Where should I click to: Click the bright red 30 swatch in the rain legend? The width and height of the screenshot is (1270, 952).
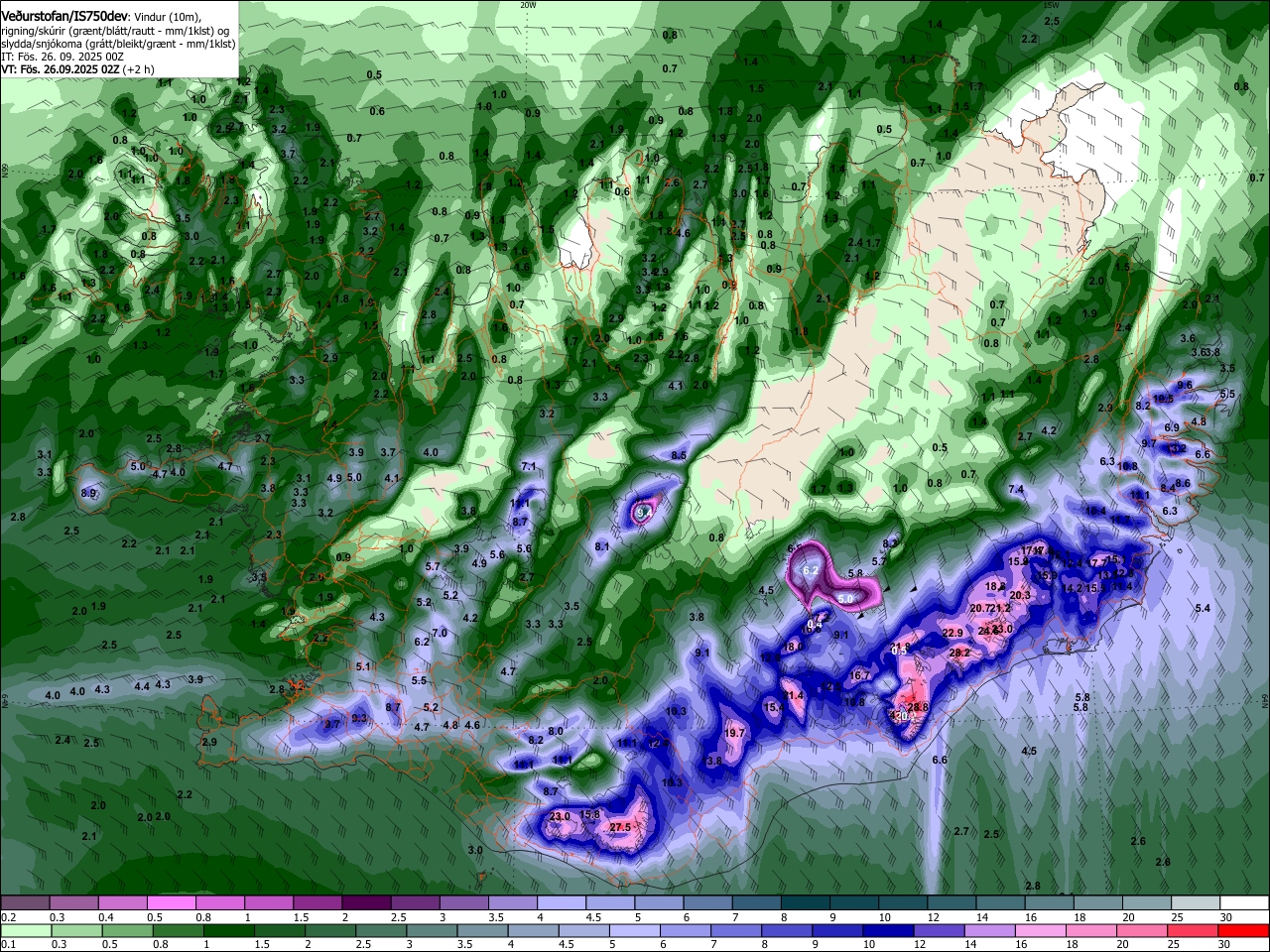pos(1245,930)
